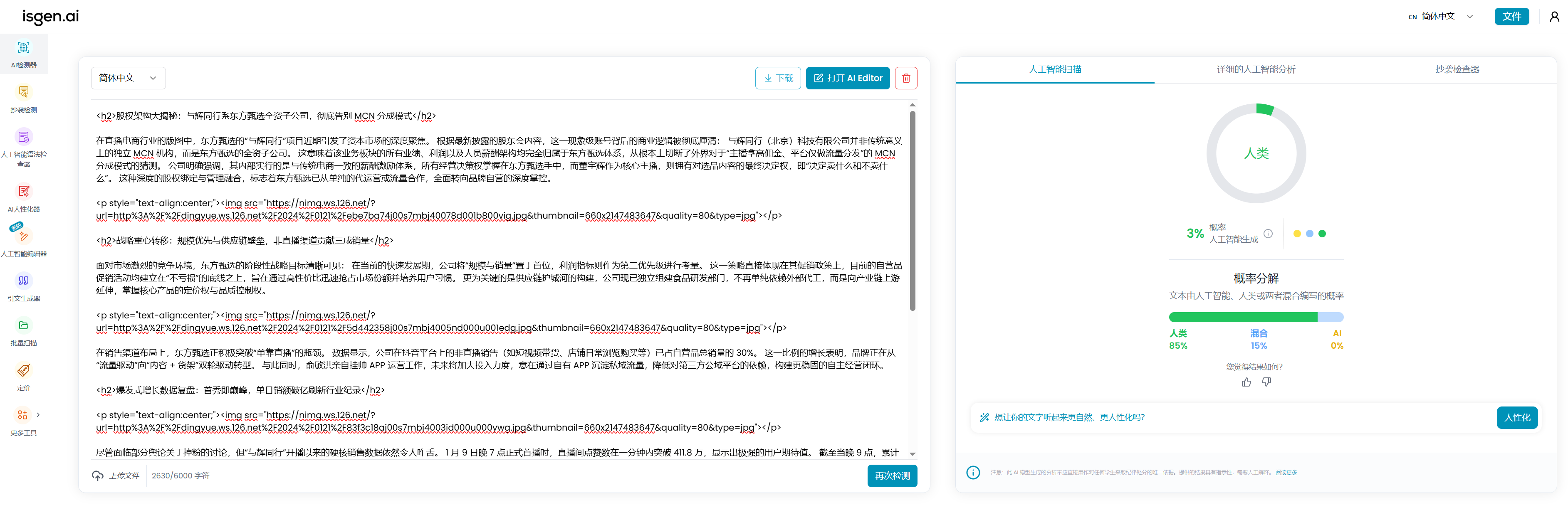The width and height of the screenshot is (1568, 505).
Task: Switch to the 抄袭检查器 tab
Action: click(x=1457, y=69)
